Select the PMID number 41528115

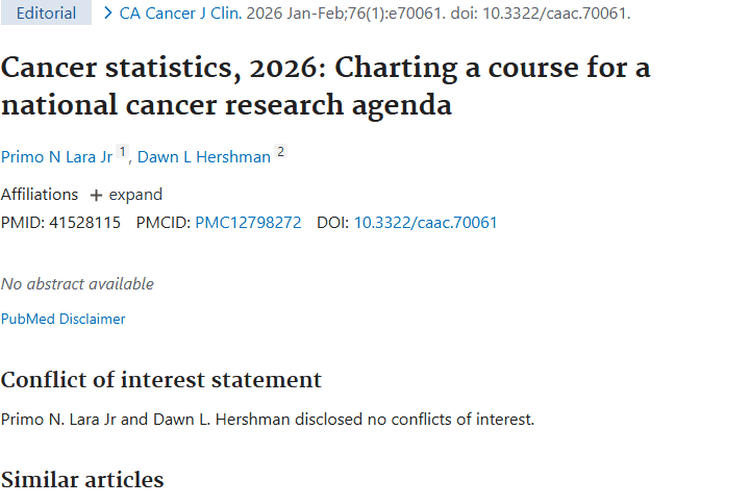pos(85,222)
